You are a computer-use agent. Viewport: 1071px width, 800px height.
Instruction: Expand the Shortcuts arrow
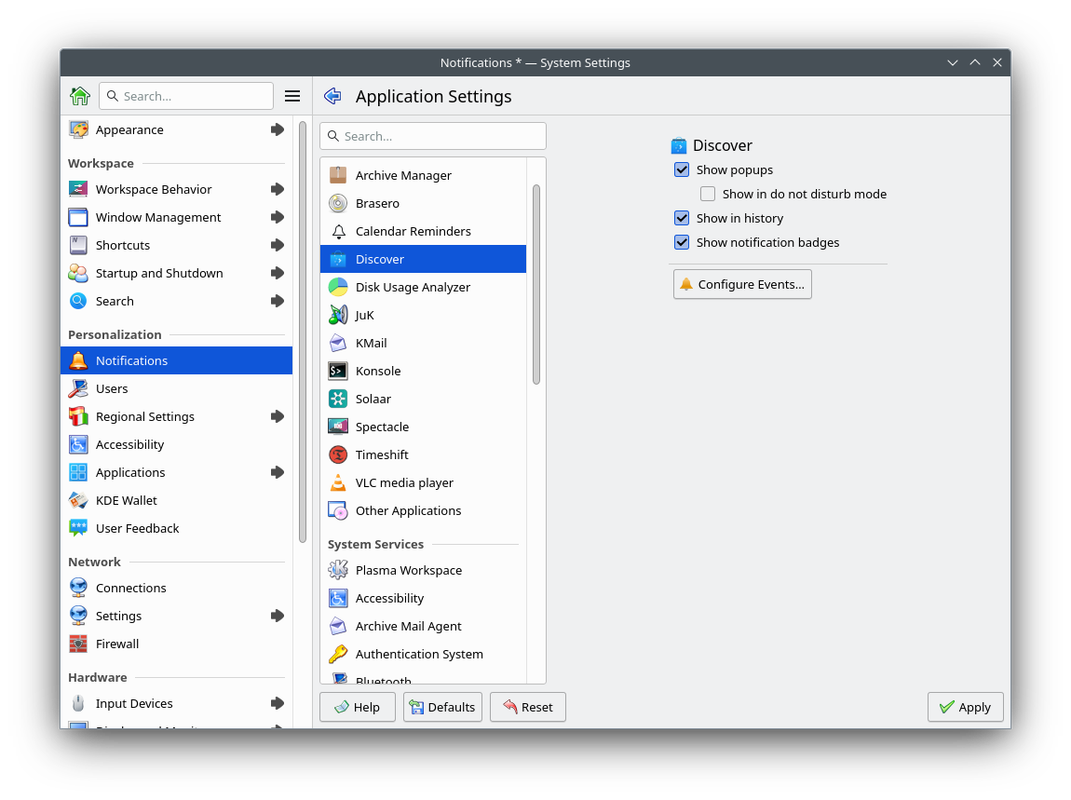pyautogui.click(x=277, y=245)
